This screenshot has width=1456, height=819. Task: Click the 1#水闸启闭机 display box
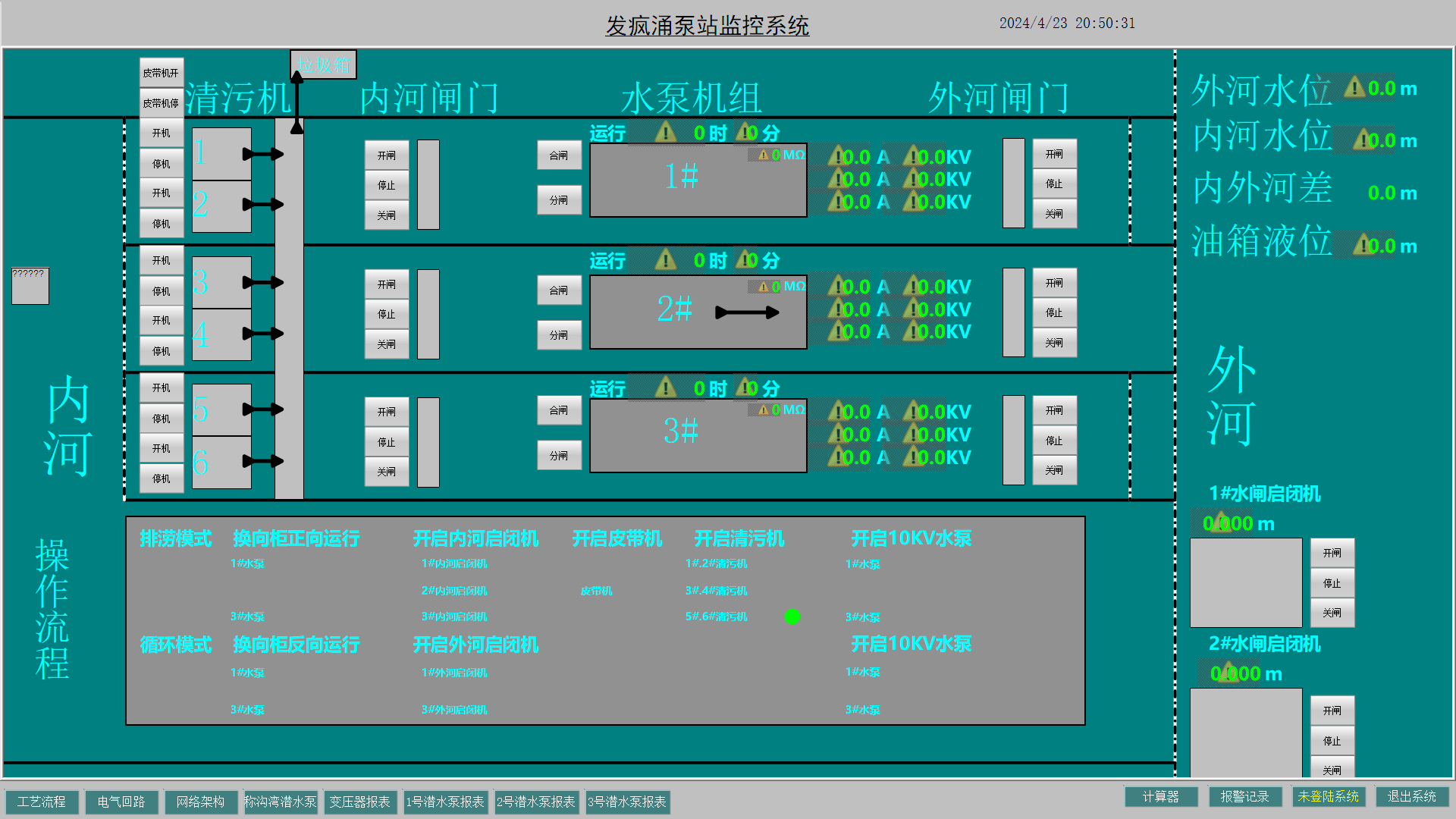[1246, 582]
